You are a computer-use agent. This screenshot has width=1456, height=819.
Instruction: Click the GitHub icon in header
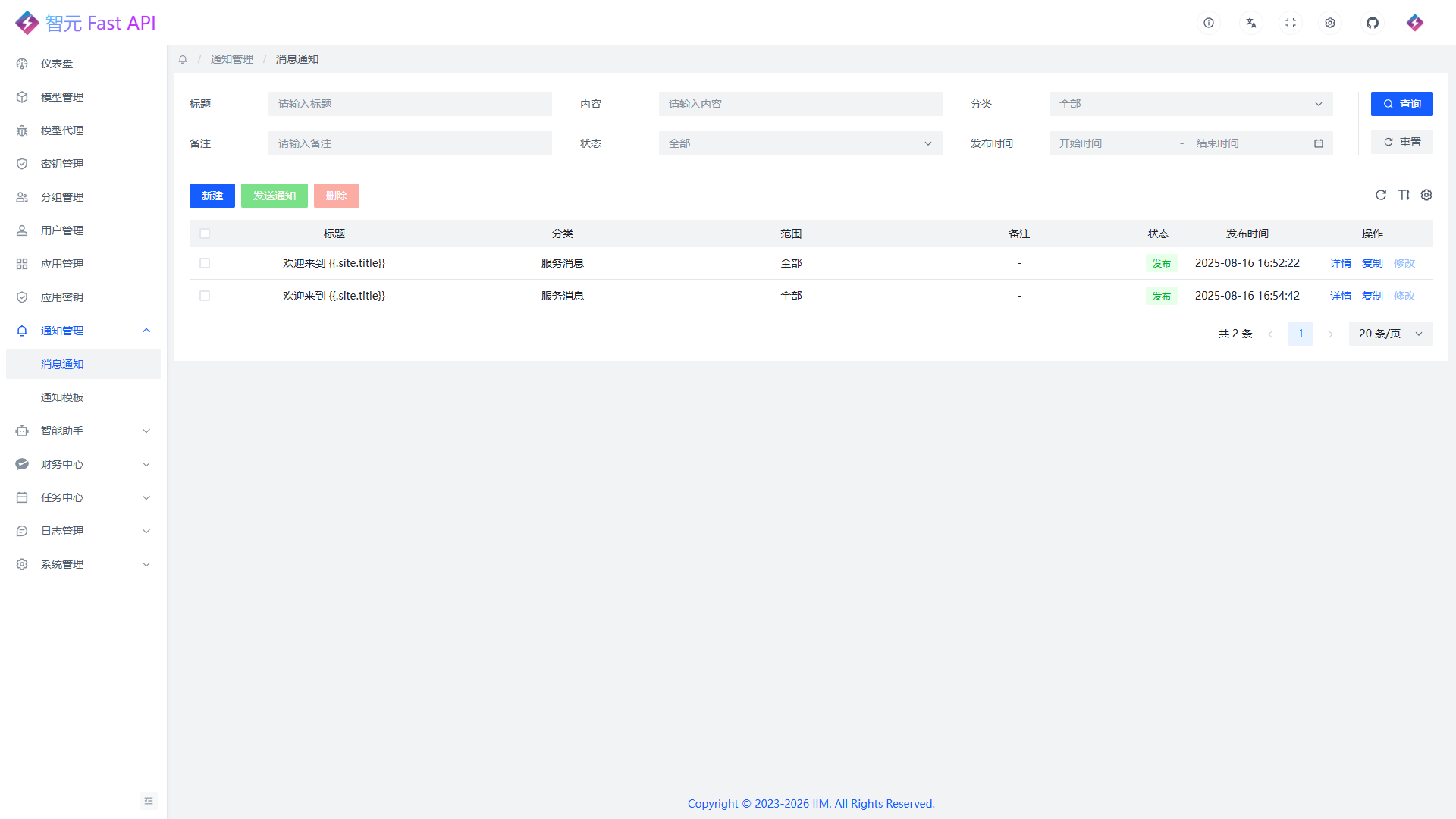(x=1373, y=23)
